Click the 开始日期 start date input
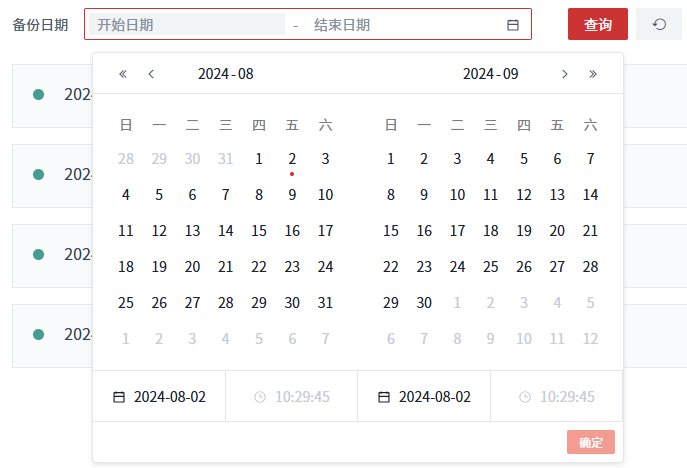This screenshot has width=687, height=468. pos(186,25)
